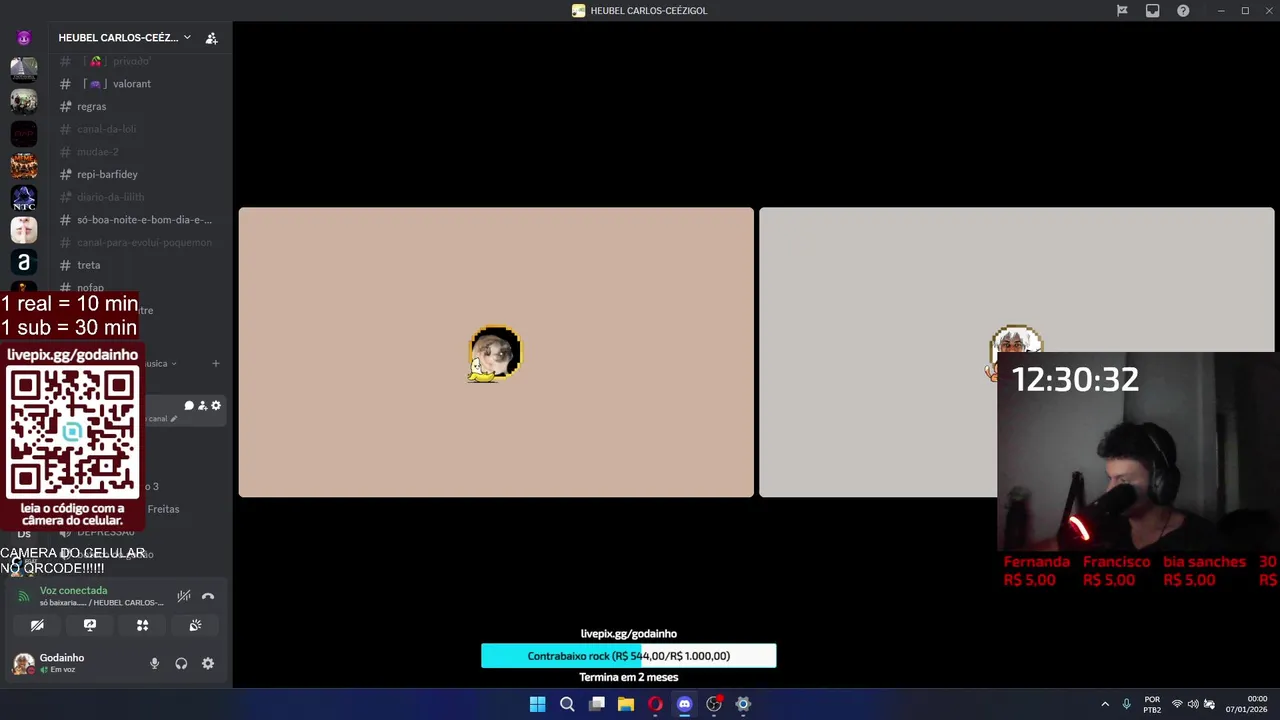
Task: Open Discord help icon
Action: (x=1183, y=11)
